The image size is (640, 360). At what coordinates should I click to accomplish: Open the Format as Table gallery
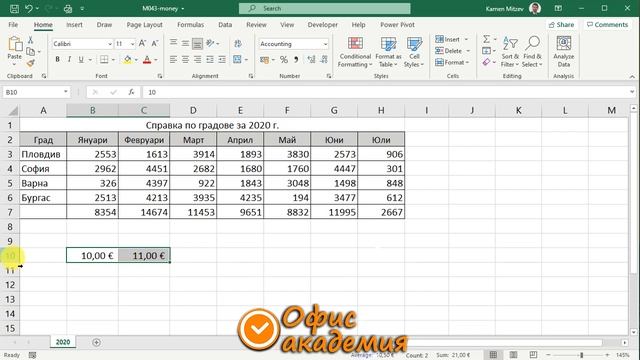[388, 52]
